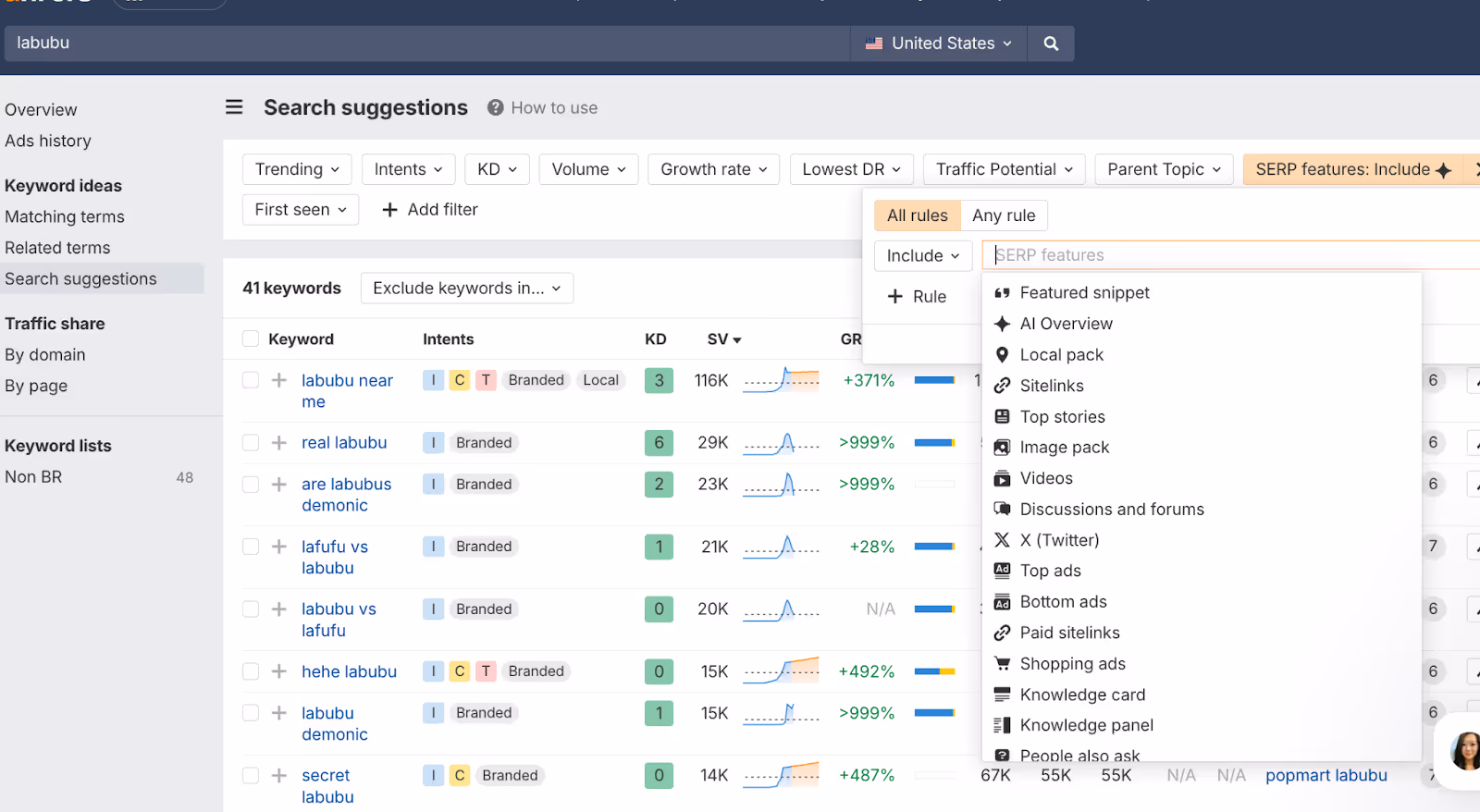Screen dimensions: 1480x812
Task: Check the 'hehe labubu' row checkbox
Action: tap(251, 671)
